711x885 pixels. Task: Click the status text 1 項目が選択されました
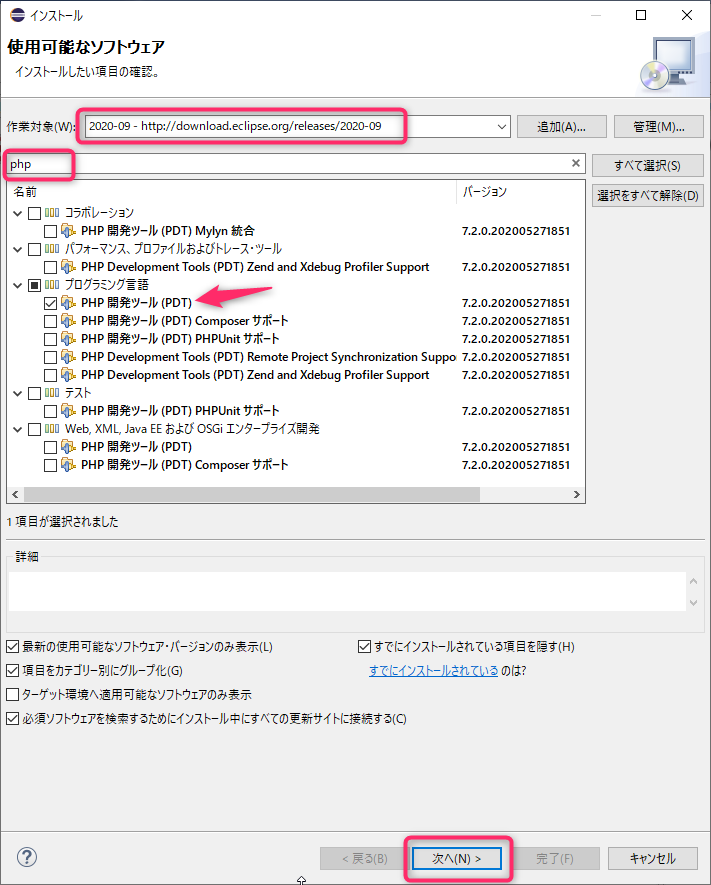click(63, 522)
